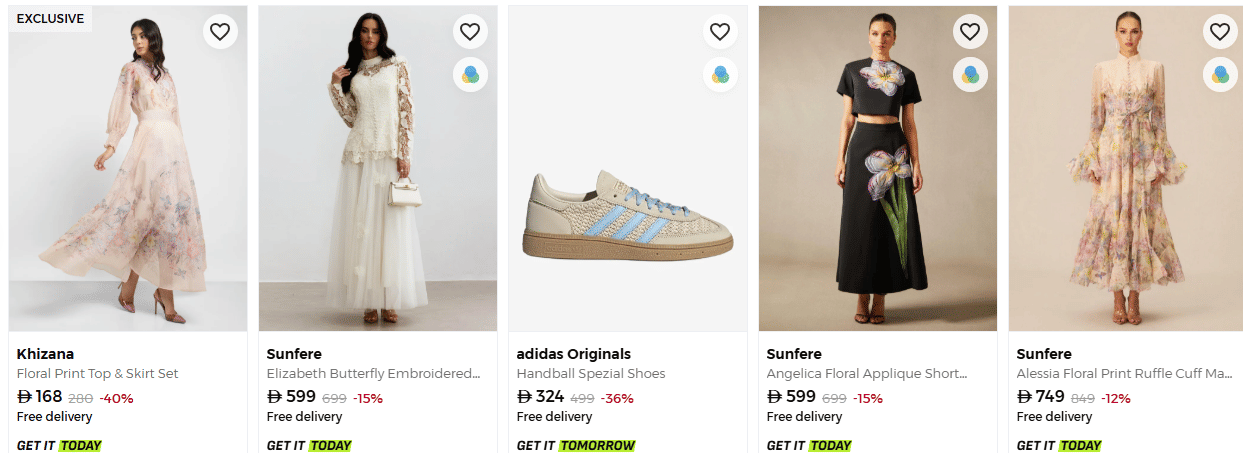Save Alessia Floral Print dress to wishlist
Image resolution: width=1243 pixels, height=453 pixels.
pos(1220,32)
